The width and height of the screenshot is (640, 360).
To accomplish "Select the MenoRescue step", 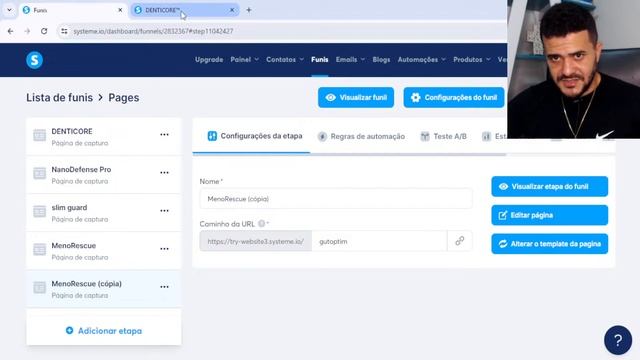I will pyautogui.click(x=104, y=251).
